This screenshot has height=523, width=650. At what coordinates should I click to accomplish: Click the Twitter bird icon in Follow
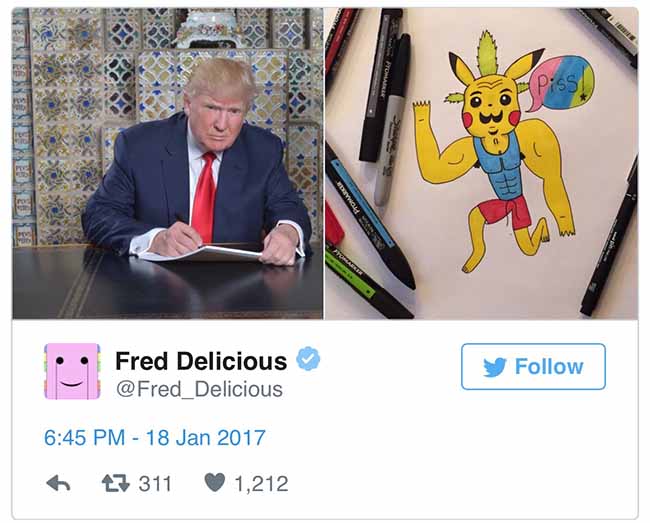click(495, 367)
